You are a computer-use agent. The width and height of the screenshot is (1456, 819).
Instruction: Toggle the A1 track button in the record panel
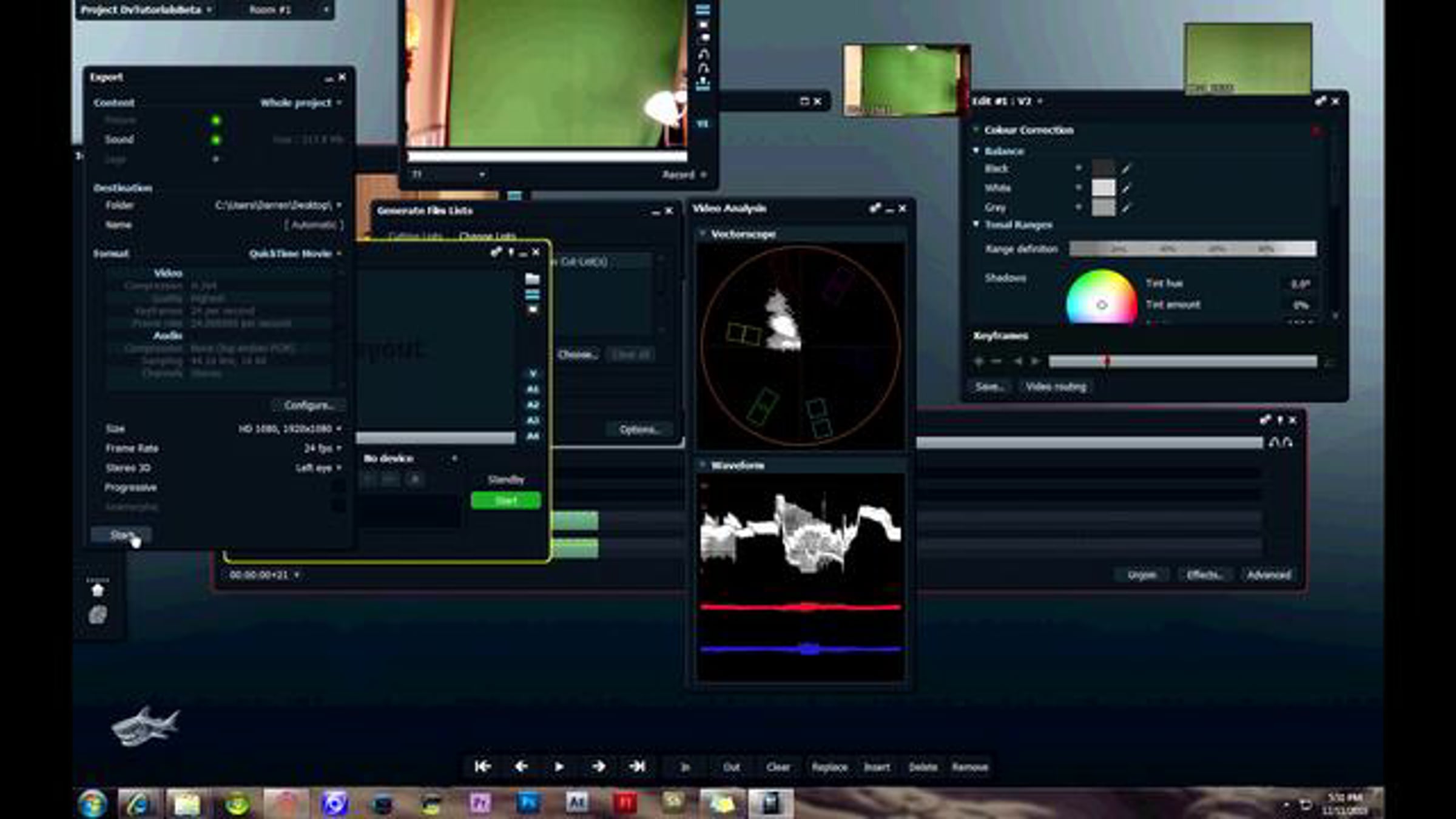coord(533,389)
